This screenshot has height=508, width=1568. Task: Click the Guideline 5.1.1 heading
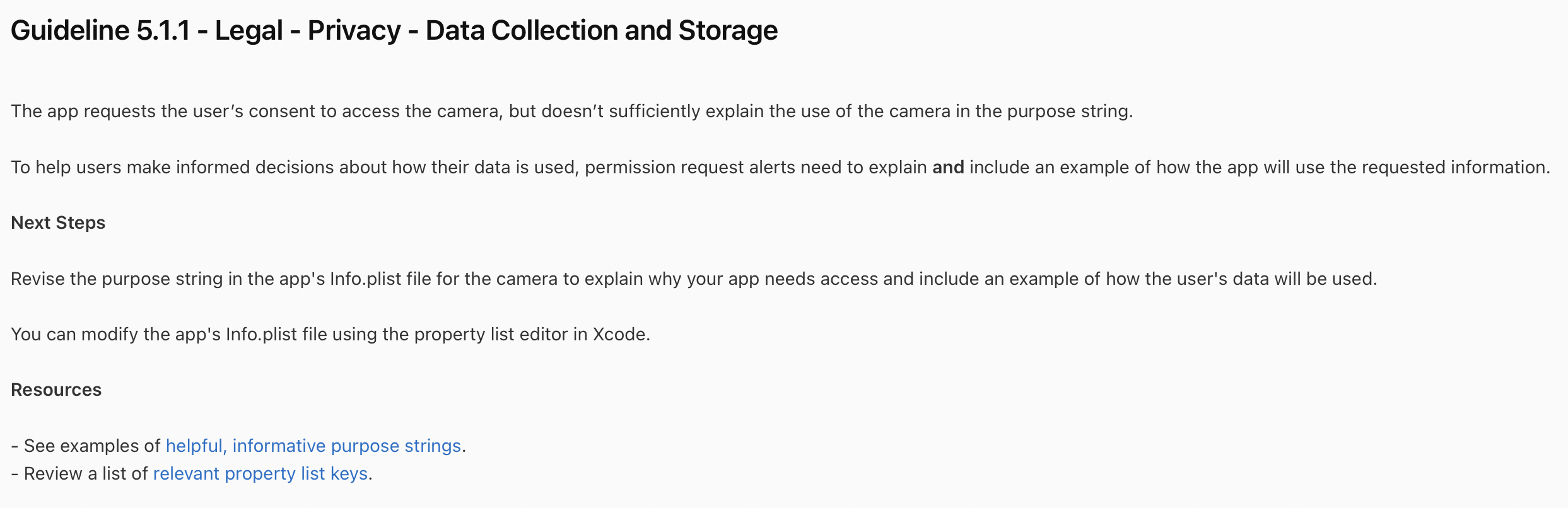click(x=394, y=30)
